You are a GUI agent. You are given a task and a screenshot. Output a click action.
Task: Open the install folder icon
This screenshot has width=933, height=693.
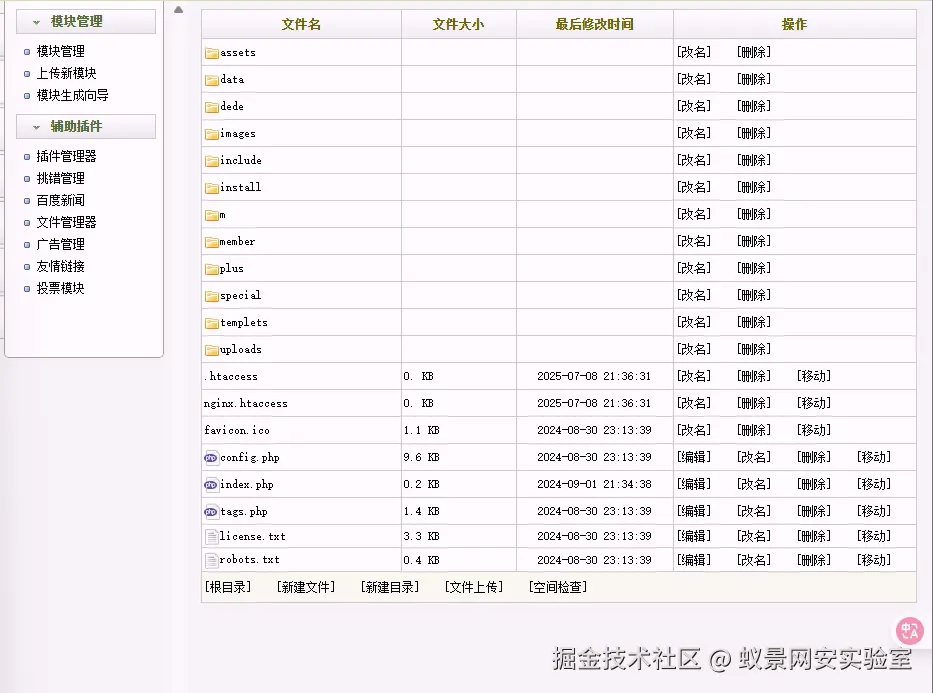point(212,188)
